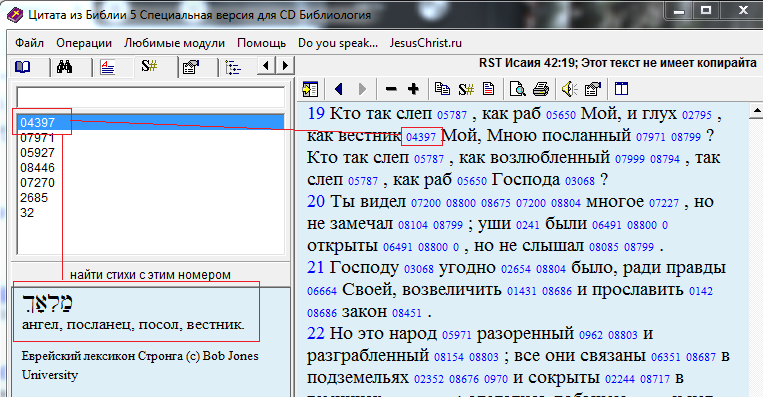This screenshot has height=397, width=763.
Task: Click Strong link 02352 after подземельях
Action: [429, 379]
